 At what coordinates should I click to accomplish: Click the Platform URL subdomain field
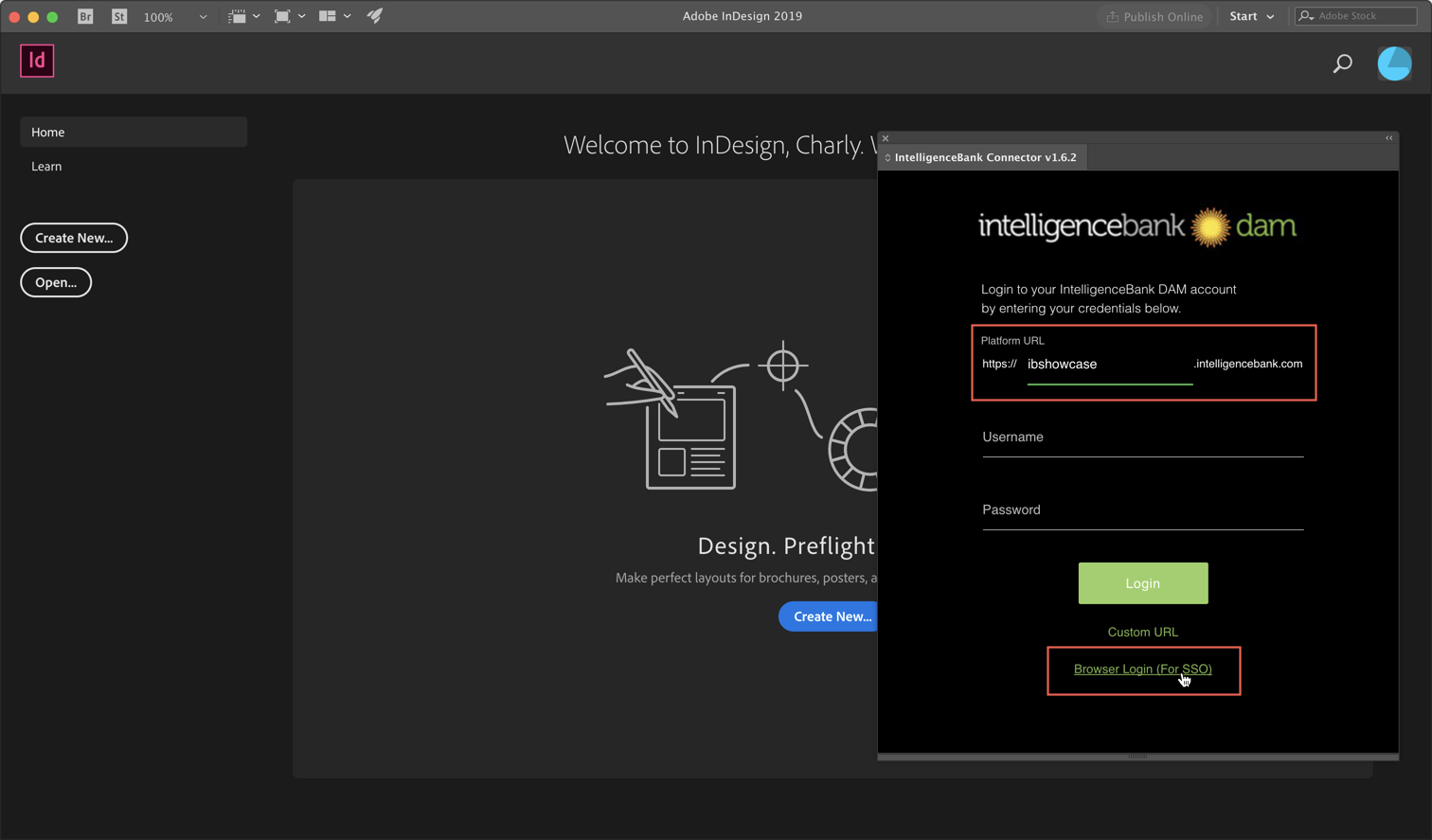[x=1109, y=365]
